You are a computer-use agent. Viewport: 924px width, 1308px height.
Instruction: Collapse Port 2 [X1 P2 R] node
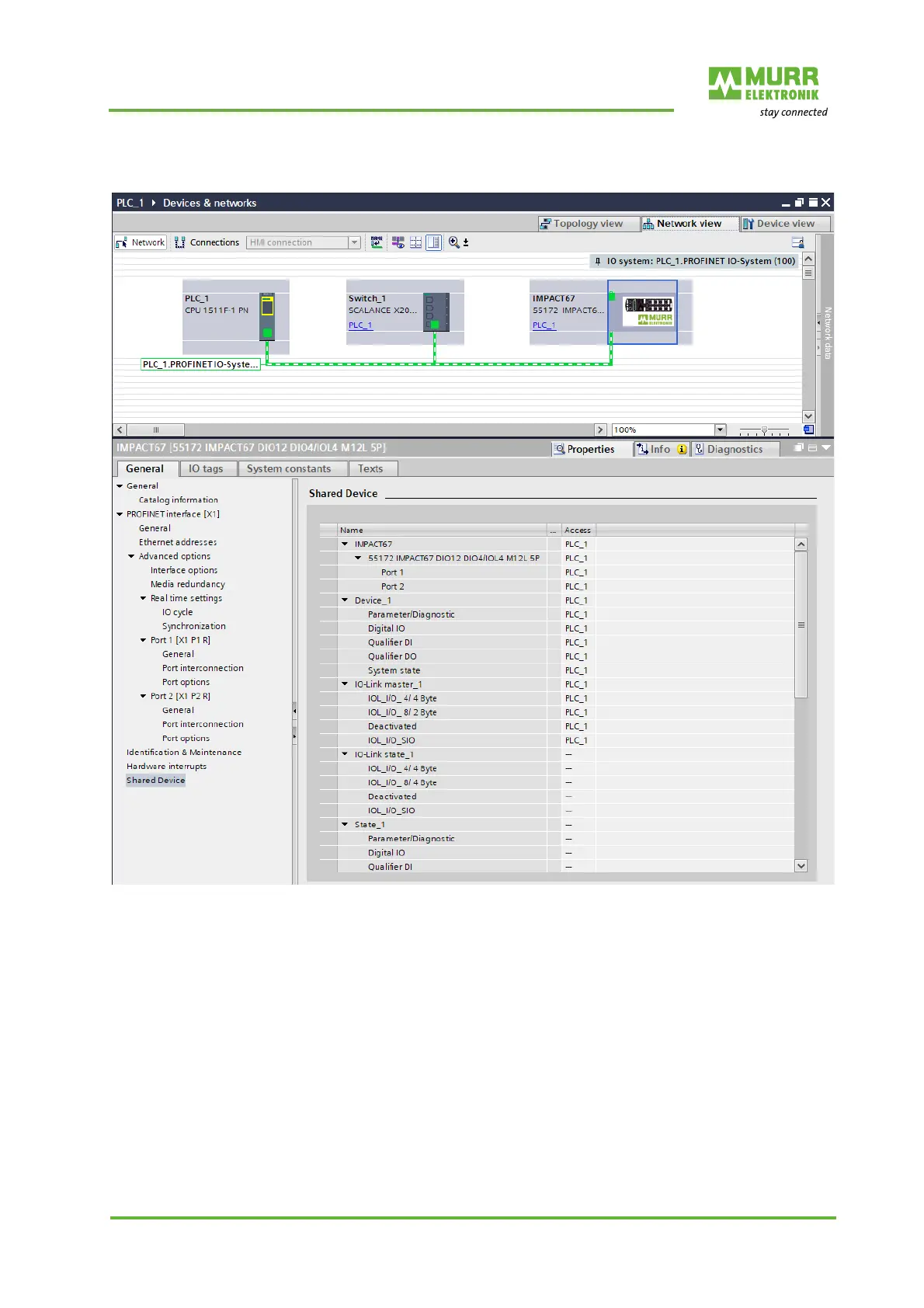144,696
